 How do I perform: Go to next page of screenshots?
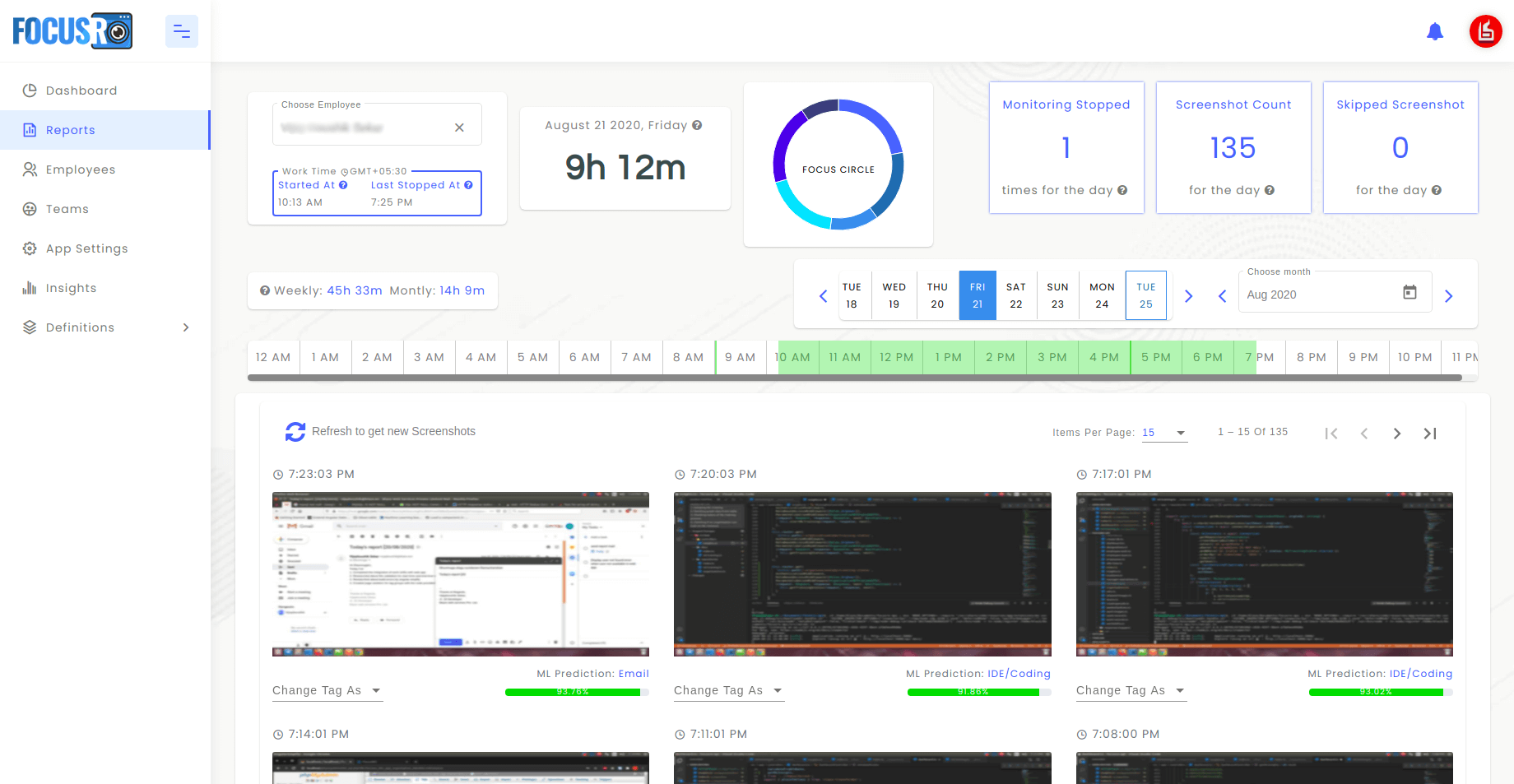click(1396, 434)
